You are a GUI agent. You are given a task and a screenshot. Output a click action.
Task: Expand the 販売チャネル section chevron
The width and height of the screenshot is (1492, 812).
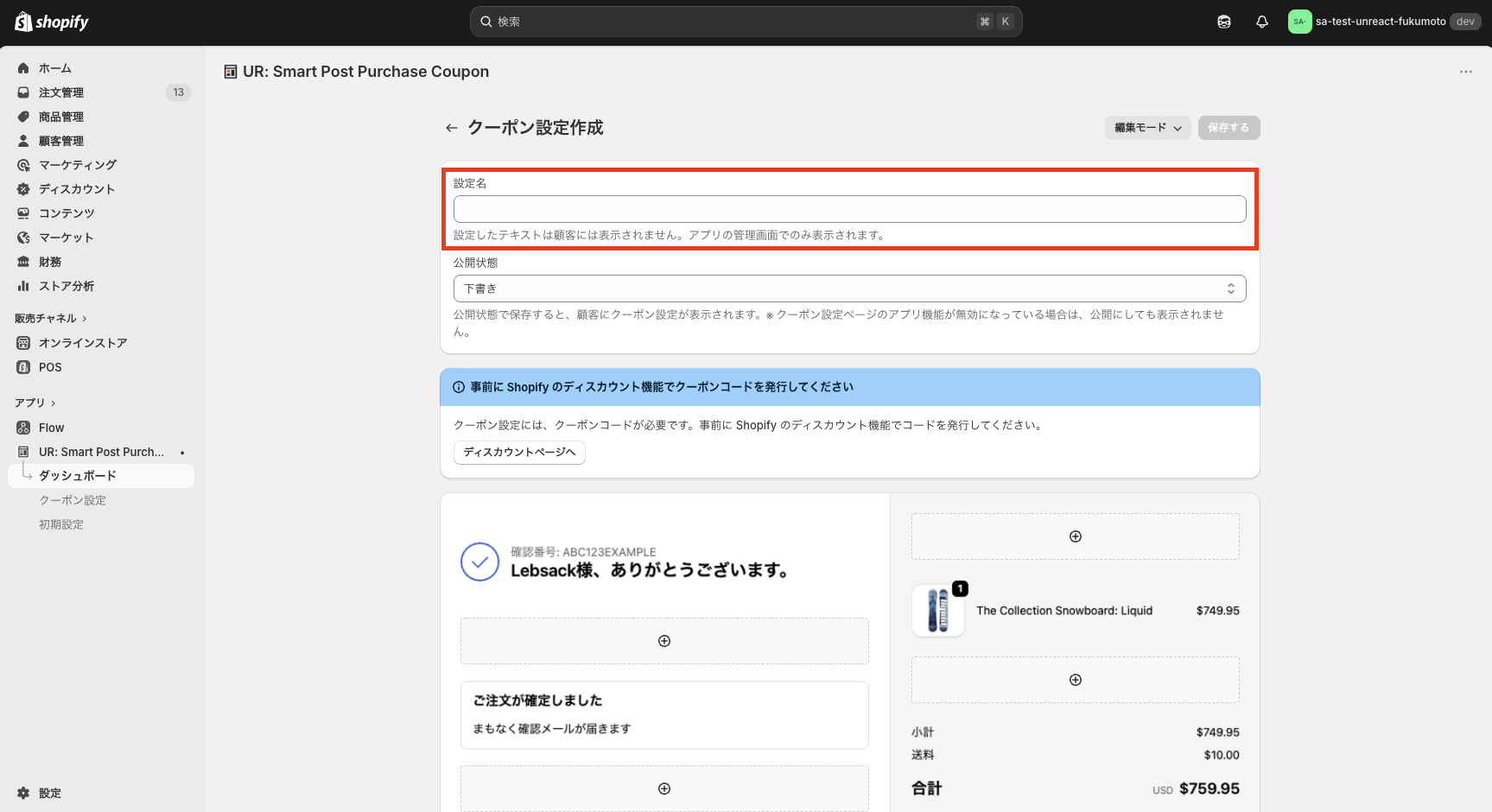(x=85, y=319)
